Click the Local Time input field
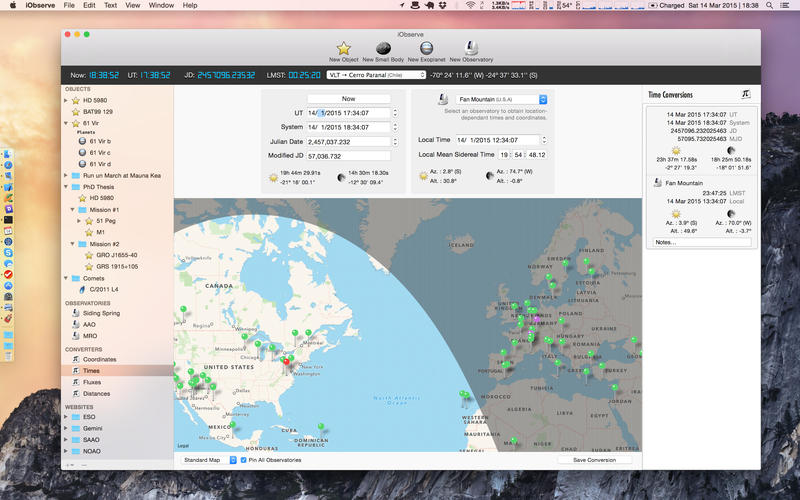Viewport: 800px width, 500px height. tap(497, 140)
